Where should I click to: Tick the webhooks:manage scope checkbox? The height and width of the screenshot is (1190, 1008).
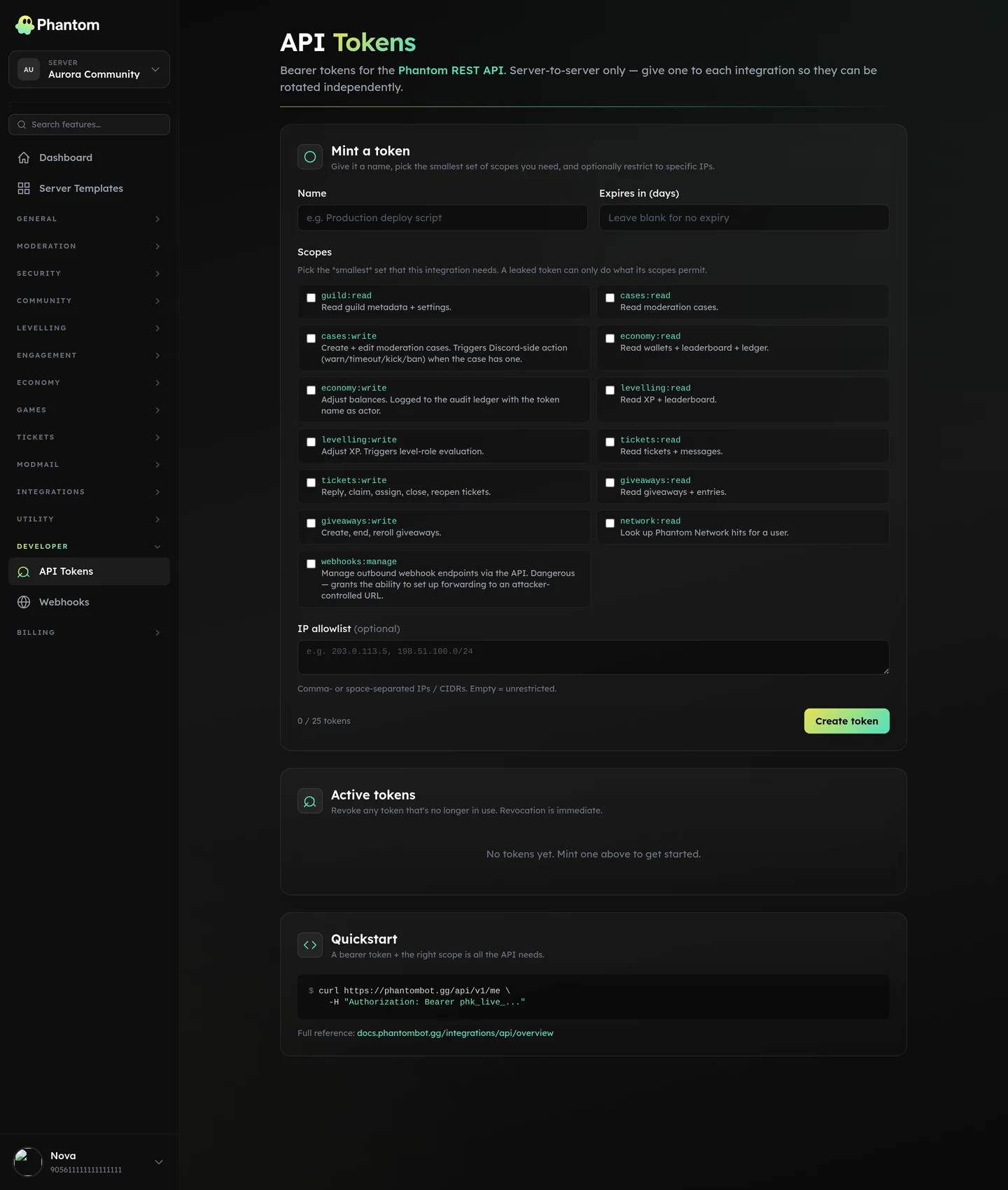coord(311,563)
